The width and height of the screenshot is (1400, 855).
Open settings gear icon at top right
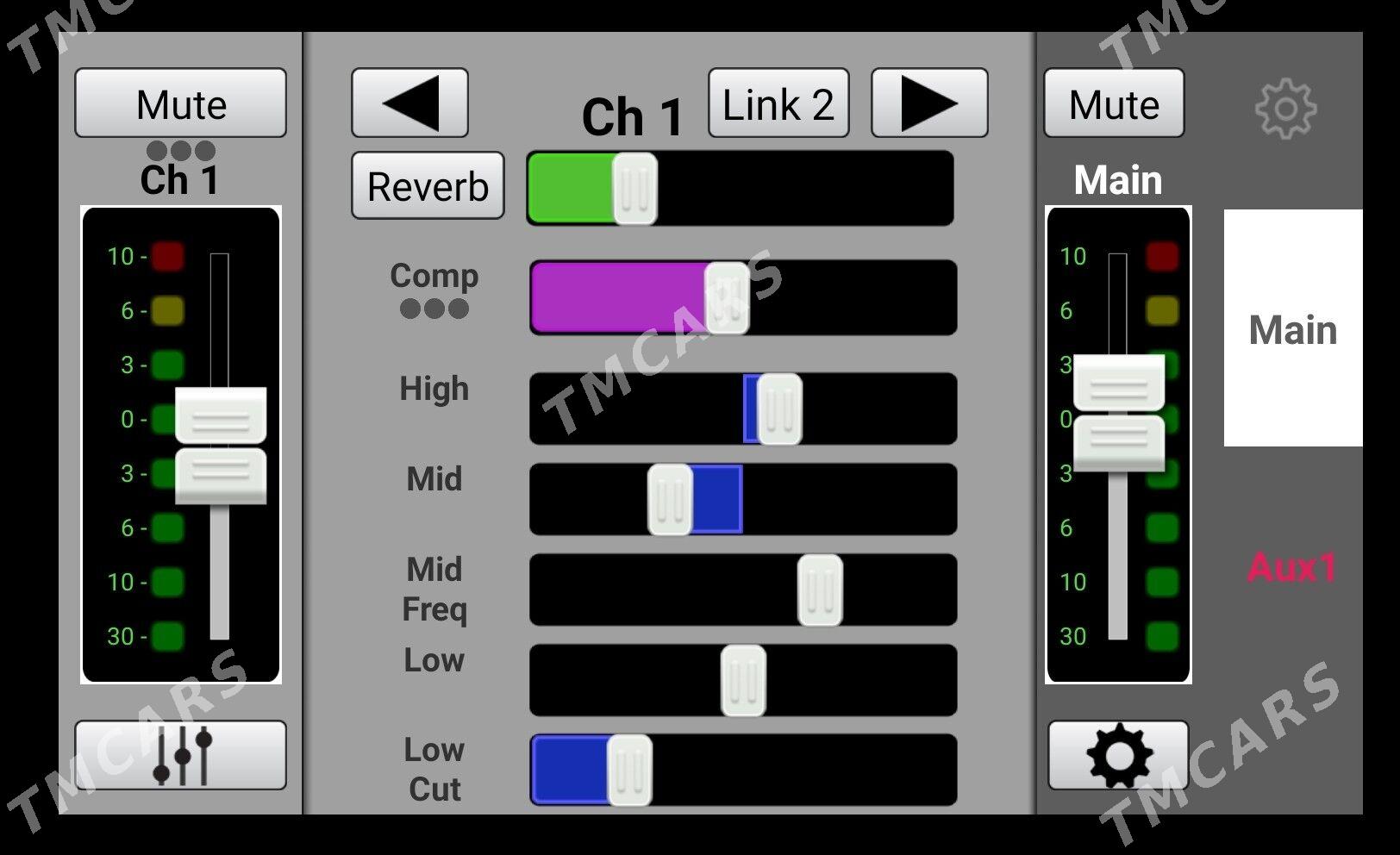coord(1285,109)
